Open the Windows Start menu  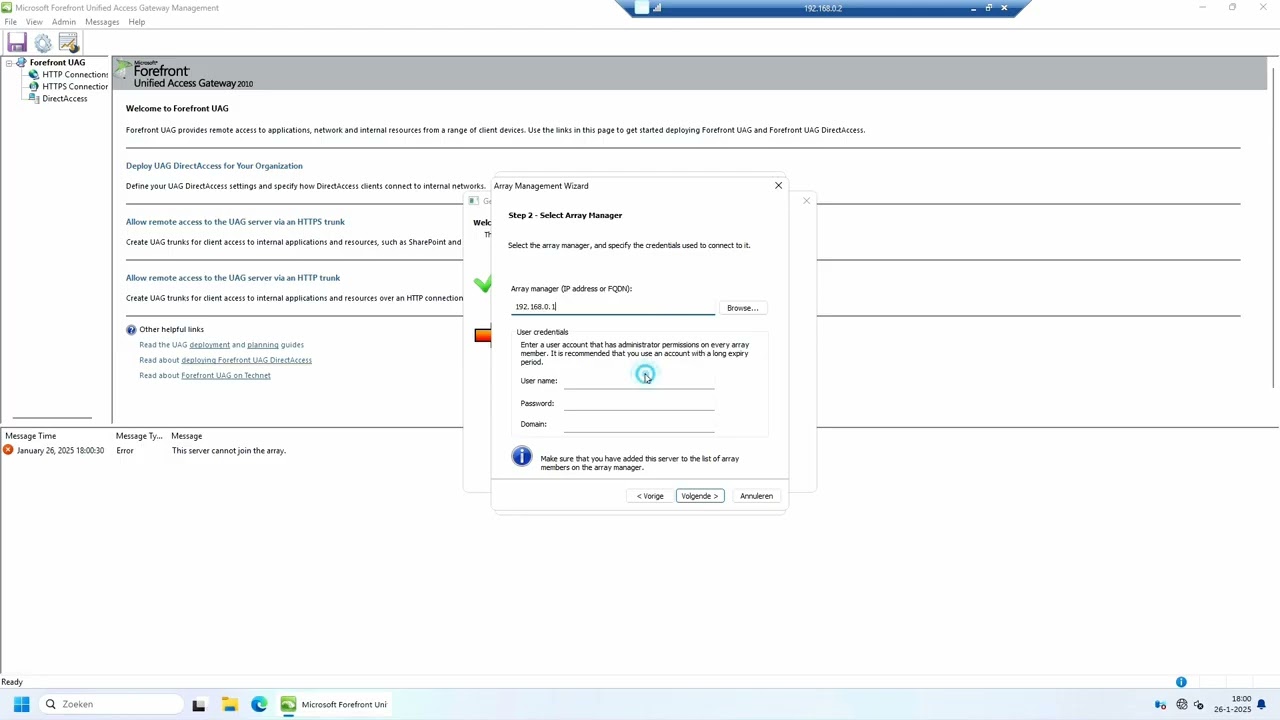coord(21,704)
